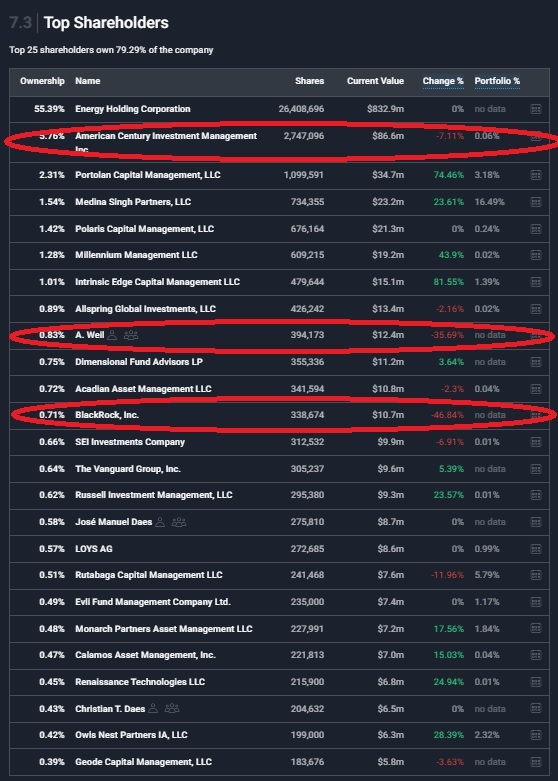Screen dimensions: 558x781
Task: Open details icon for Owls Nest Partners row
Action: tap(536, 735)
